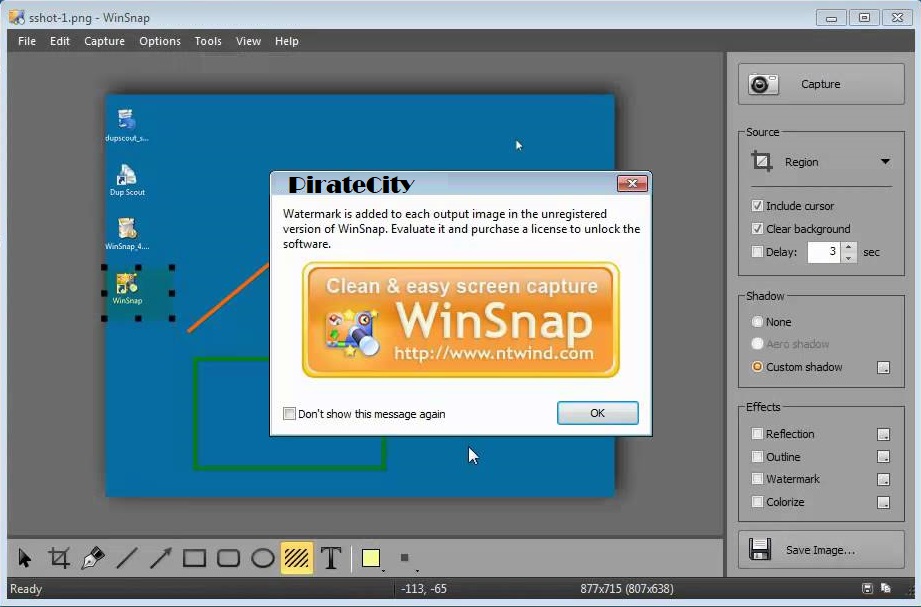Click the Ready status bar text
Viewport: 921px width, 607px height.
click(x=26, y=589)
